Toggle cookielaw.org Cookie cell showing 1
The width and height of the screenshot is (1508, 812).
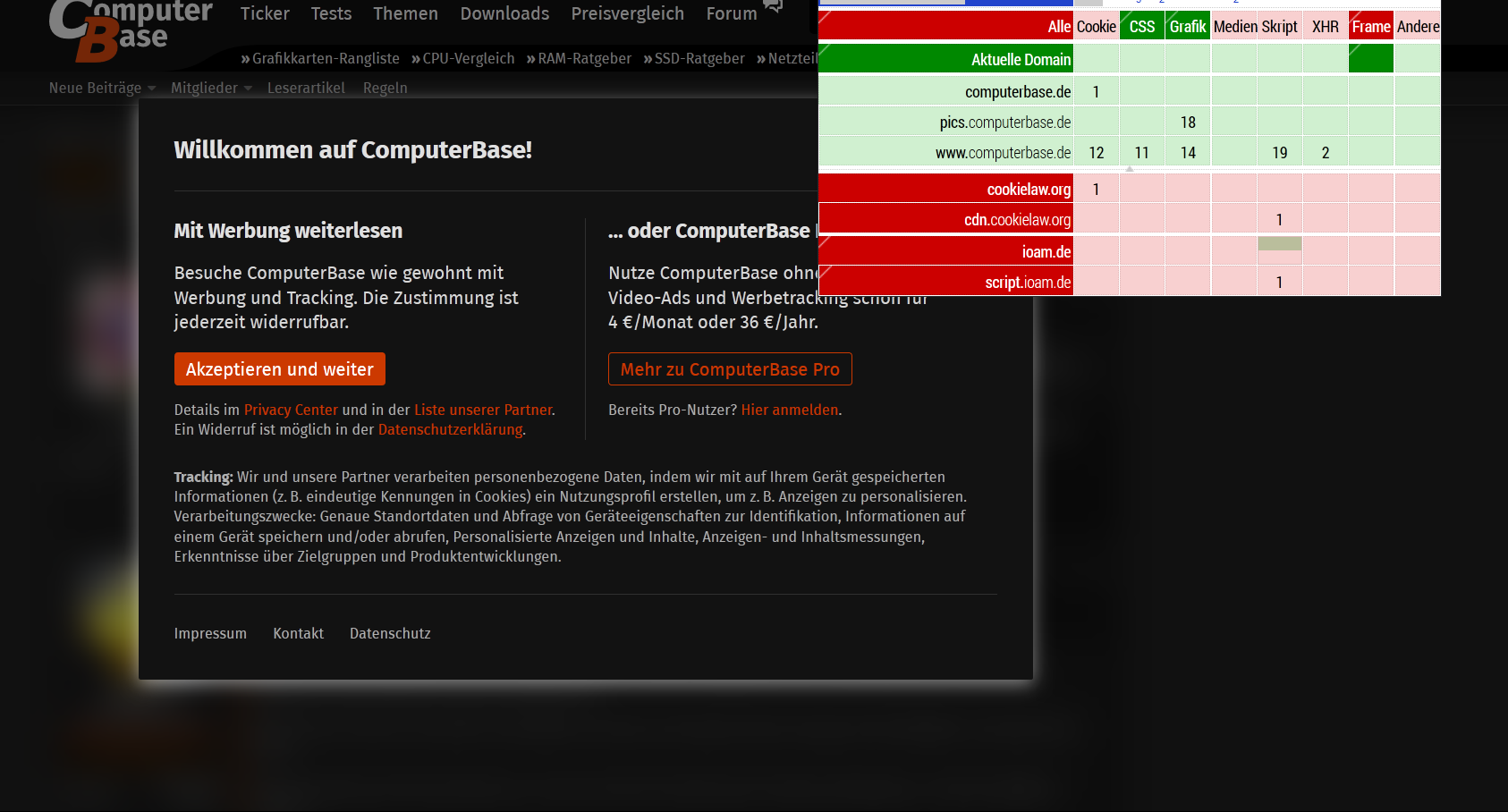pos(1097,189)
